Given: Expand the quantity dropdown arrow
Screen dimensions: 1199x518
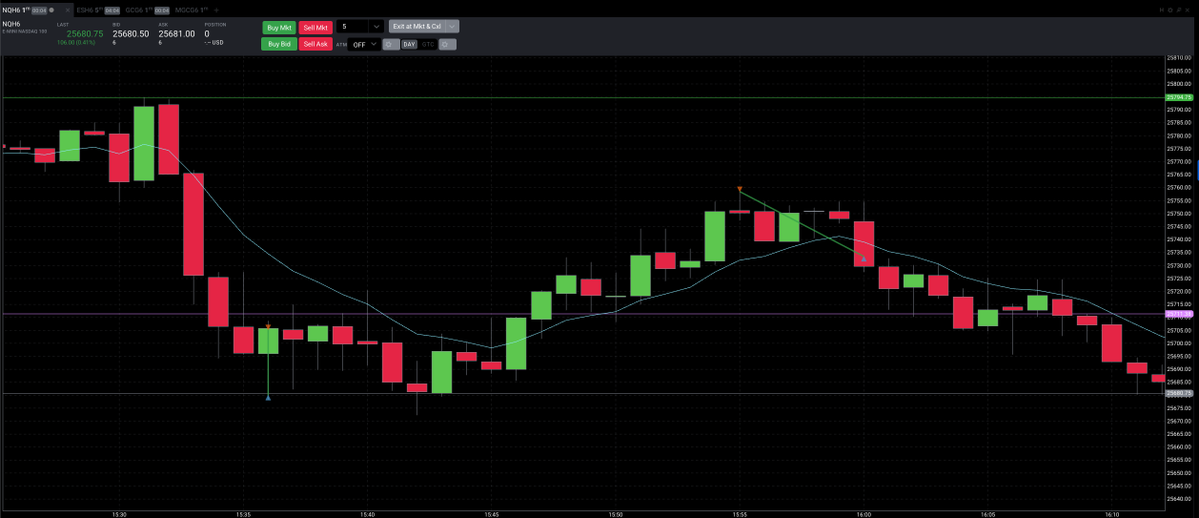Looking at the screenshot, I should [x=376, y=27].
